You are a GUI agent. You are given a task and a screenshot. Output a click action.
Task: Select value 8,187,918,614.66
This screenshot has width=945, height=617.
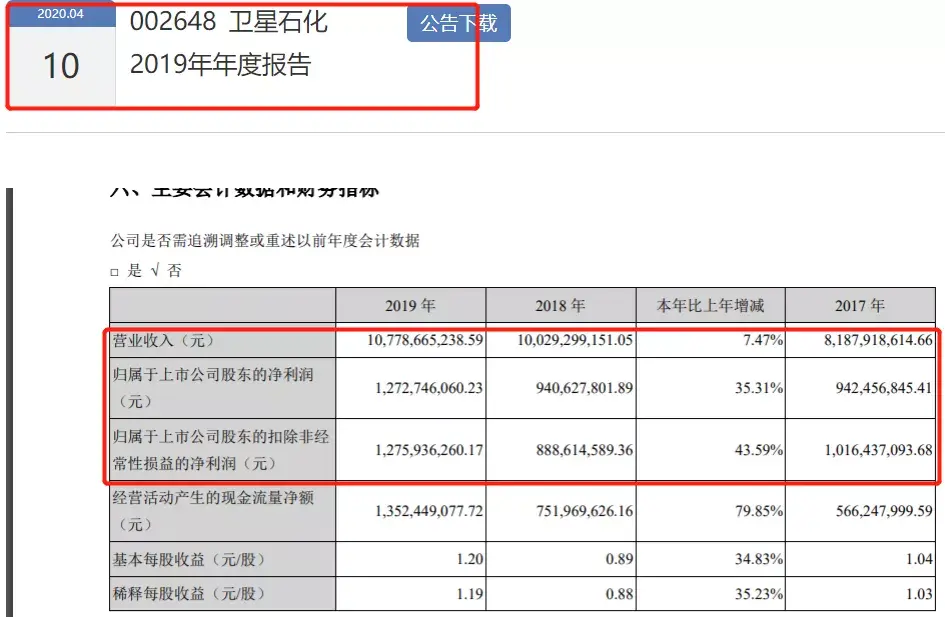[878, 340]
